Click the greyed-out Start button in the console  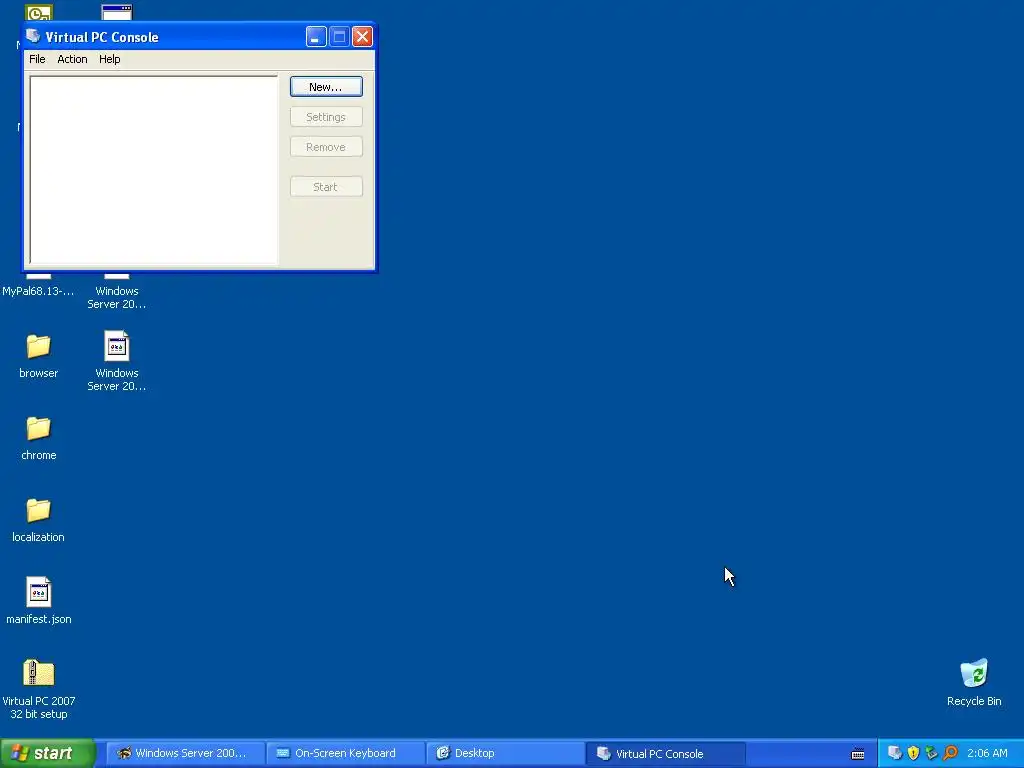coord(326,187)
